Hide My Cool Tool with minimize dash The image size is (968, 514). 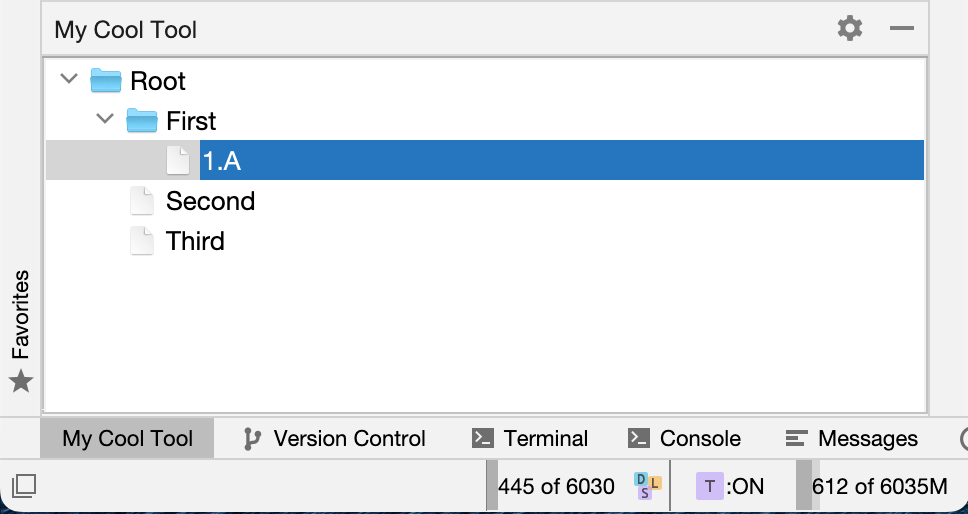point(901,28)
